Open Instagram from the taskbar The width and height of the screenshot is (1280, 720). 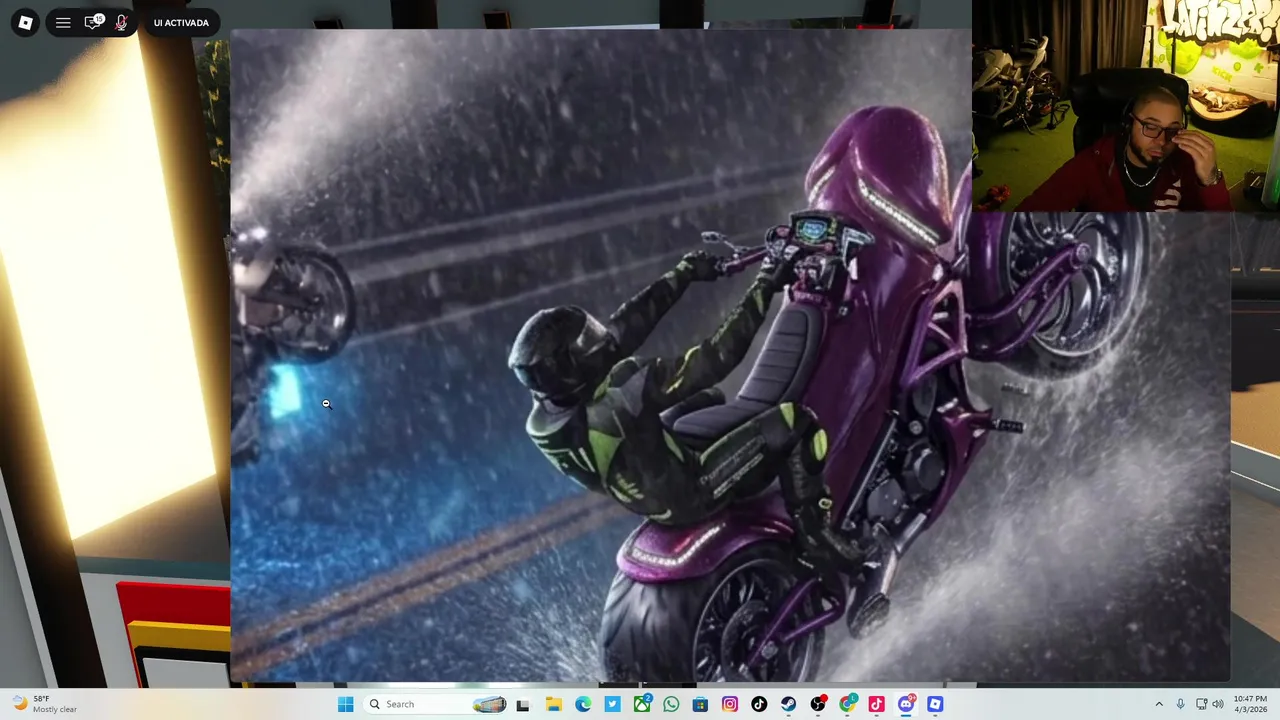730,704
